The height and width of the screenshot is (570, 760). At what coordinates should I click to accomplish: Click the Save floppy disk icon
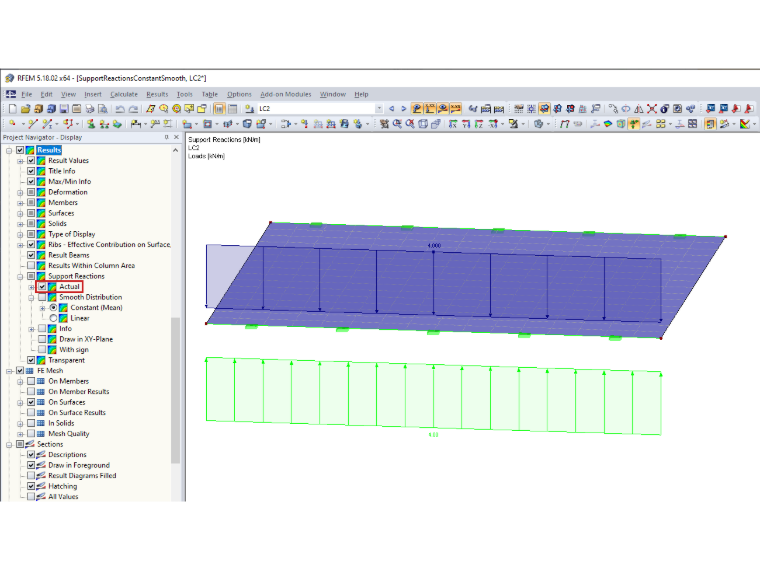point(63,109)
